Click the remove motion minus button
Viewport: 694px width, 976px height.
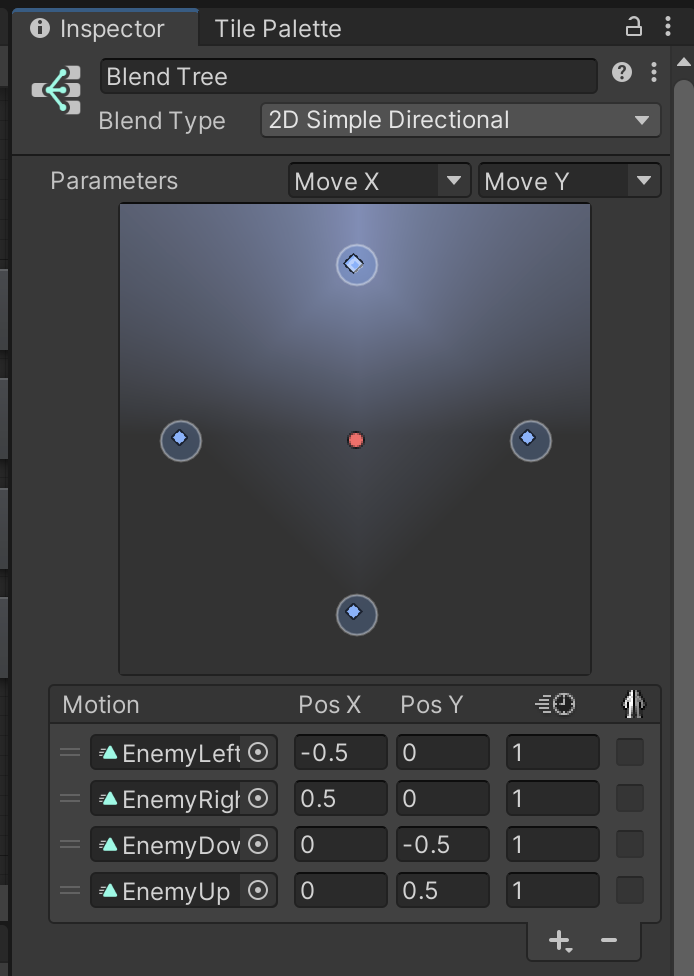click(609, 941)
